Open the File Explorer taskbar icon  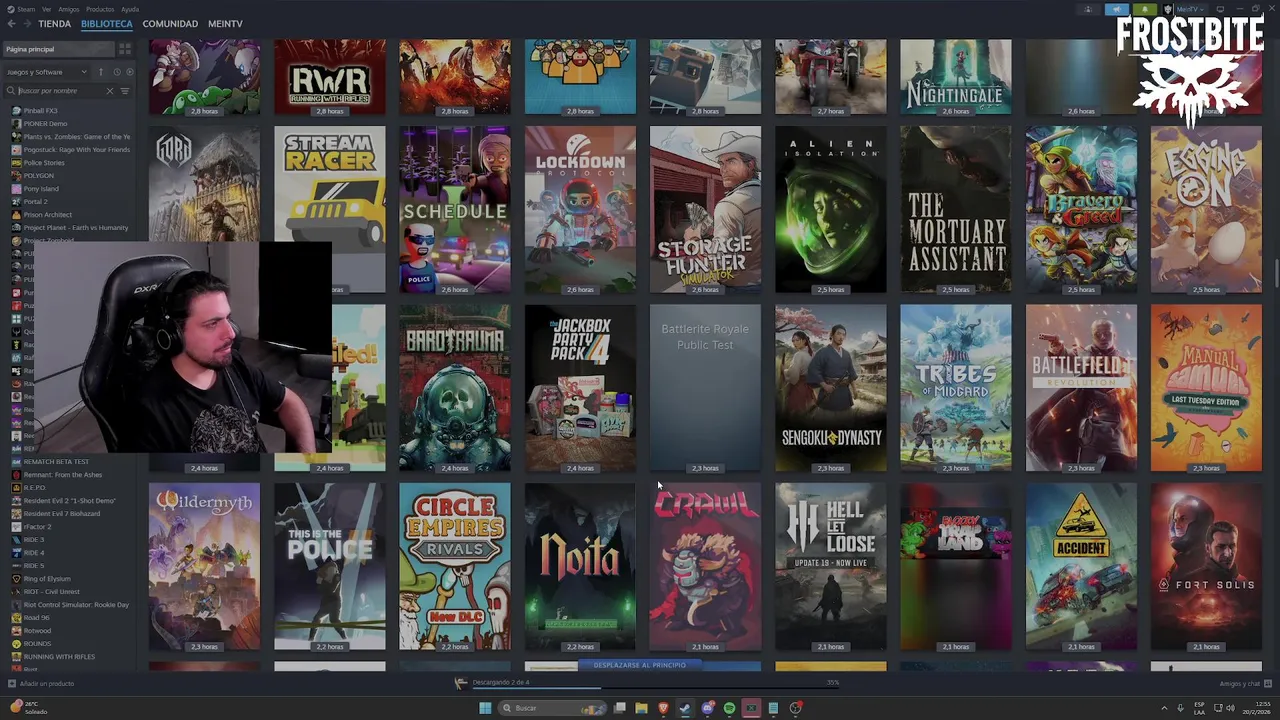click(x=641, y=708)
